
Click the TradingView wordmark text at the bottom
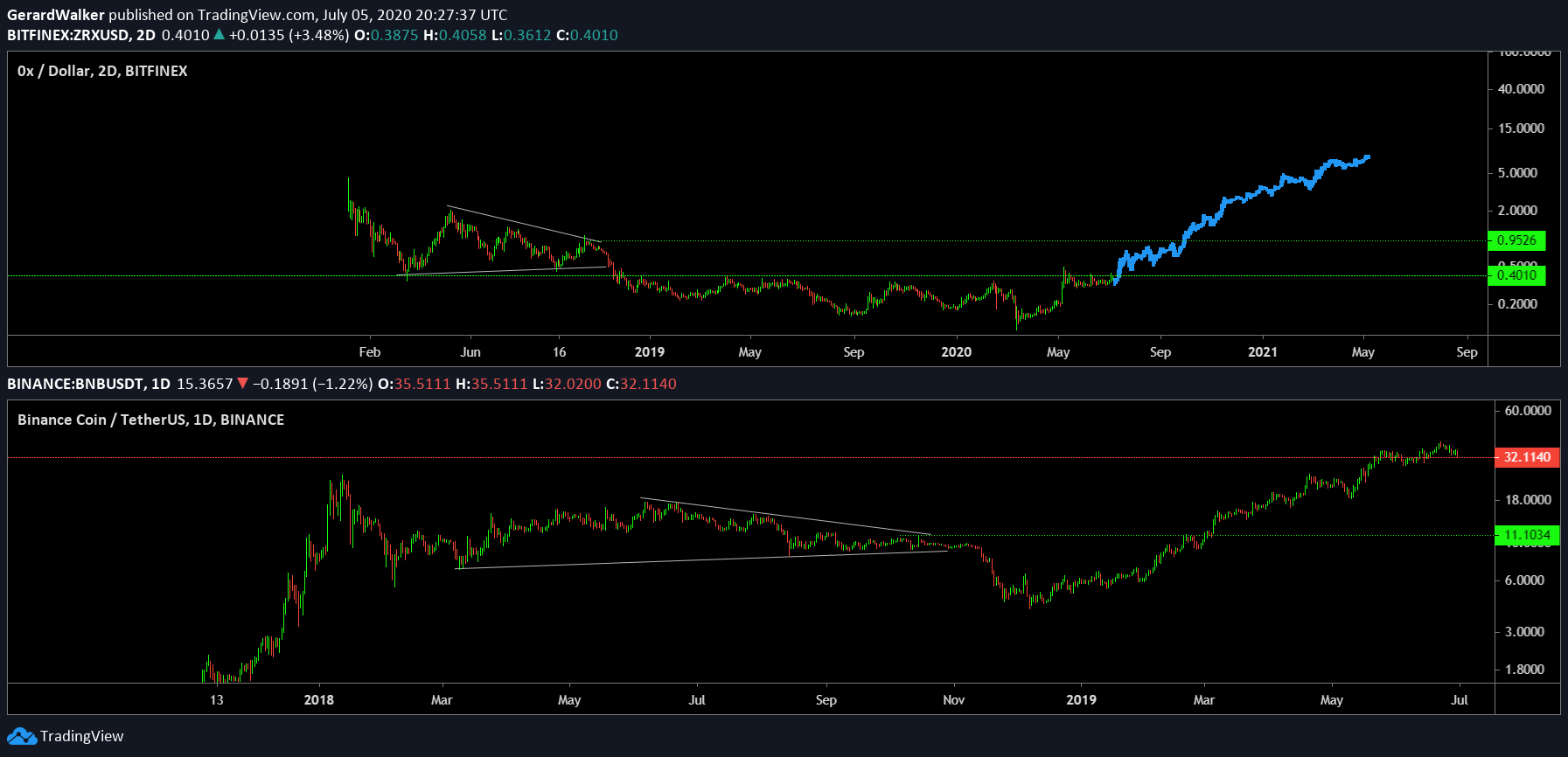point(82,736)
